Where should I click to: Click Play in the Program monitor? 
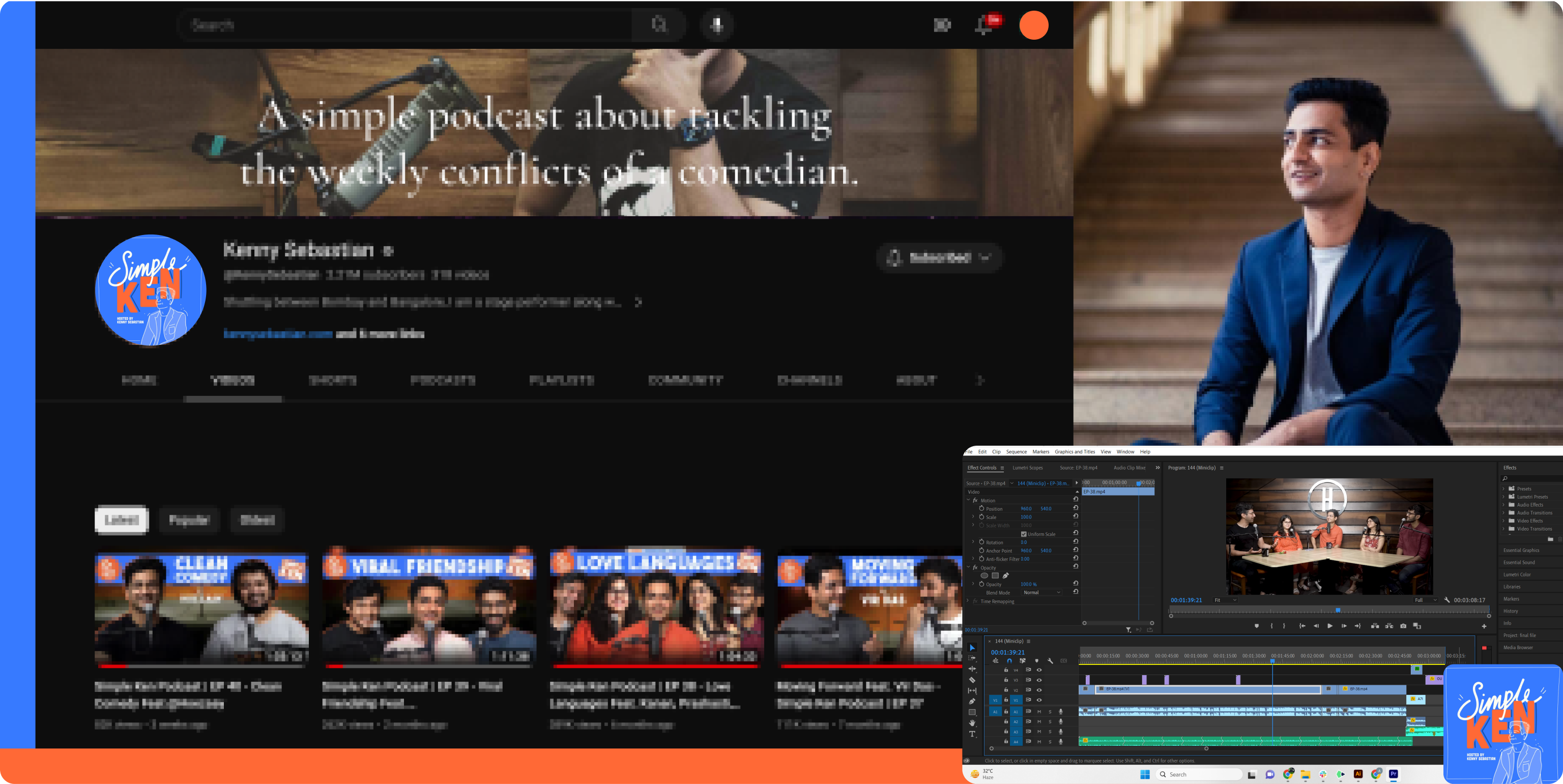pyautogui.click(x=1329, y=626)
